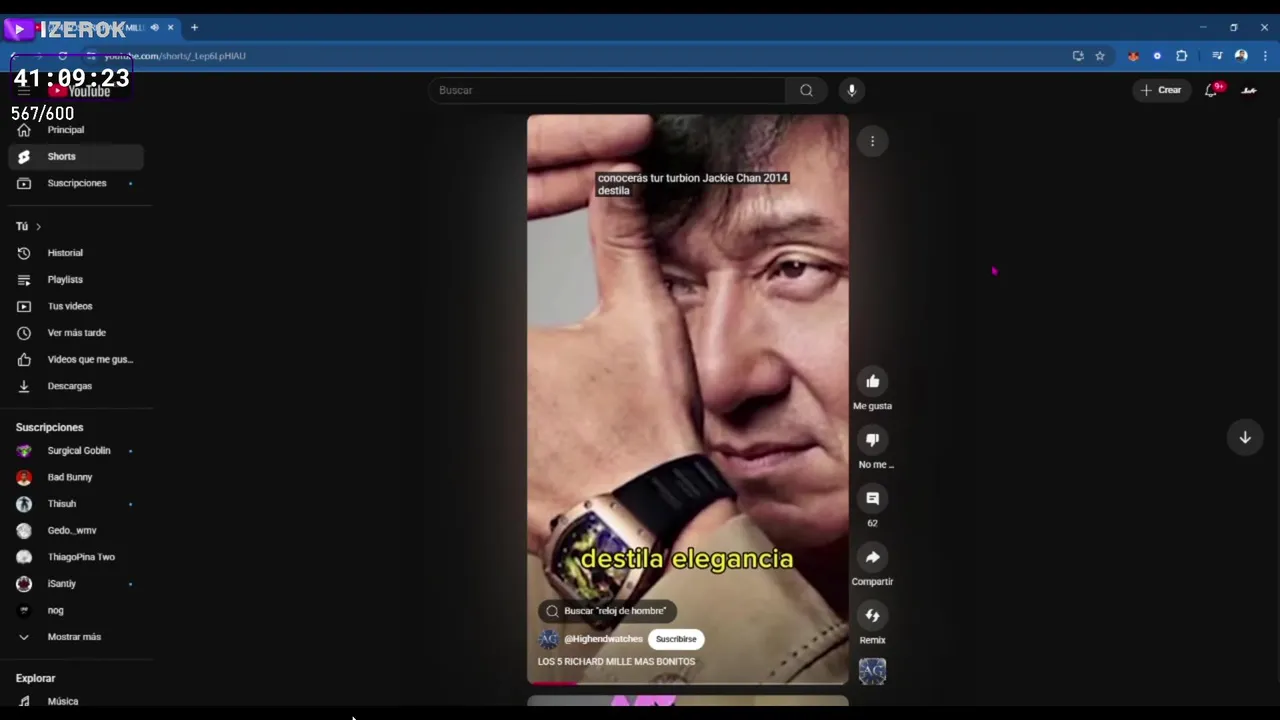Screen dimensions: 1280x720
Task: Open Playlists
Action: pos(76,280)
